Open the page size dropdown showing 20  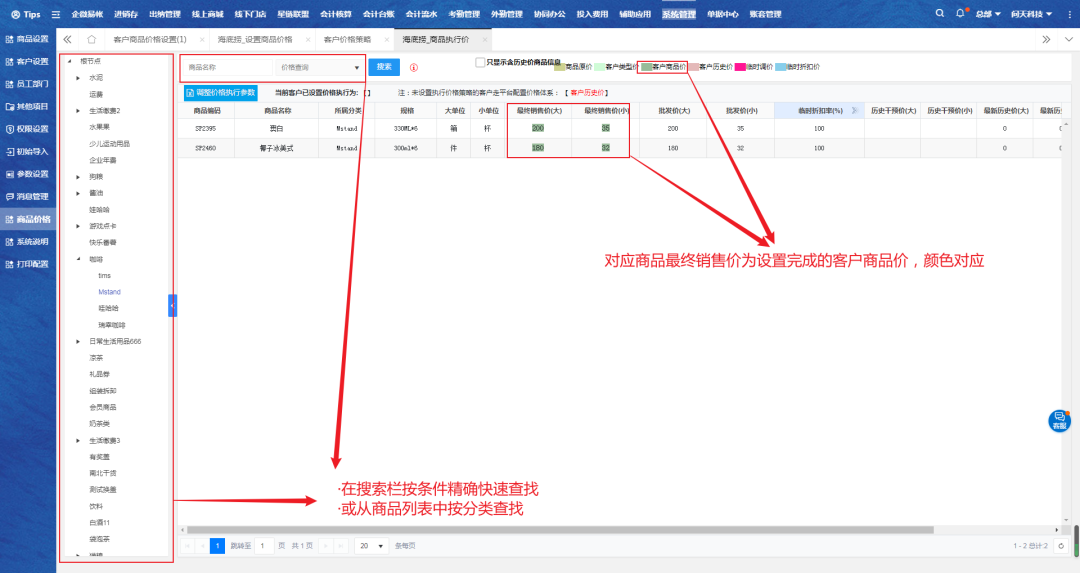click(x=371, y=546)
